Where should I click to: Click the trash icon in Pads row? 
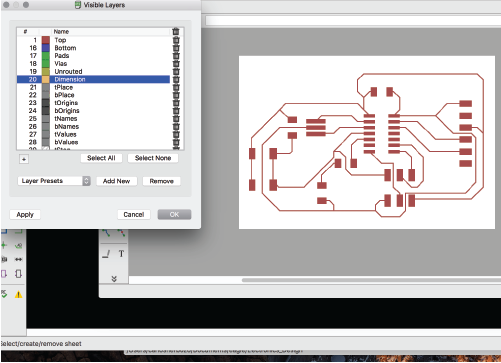click(x=176, y=56)
